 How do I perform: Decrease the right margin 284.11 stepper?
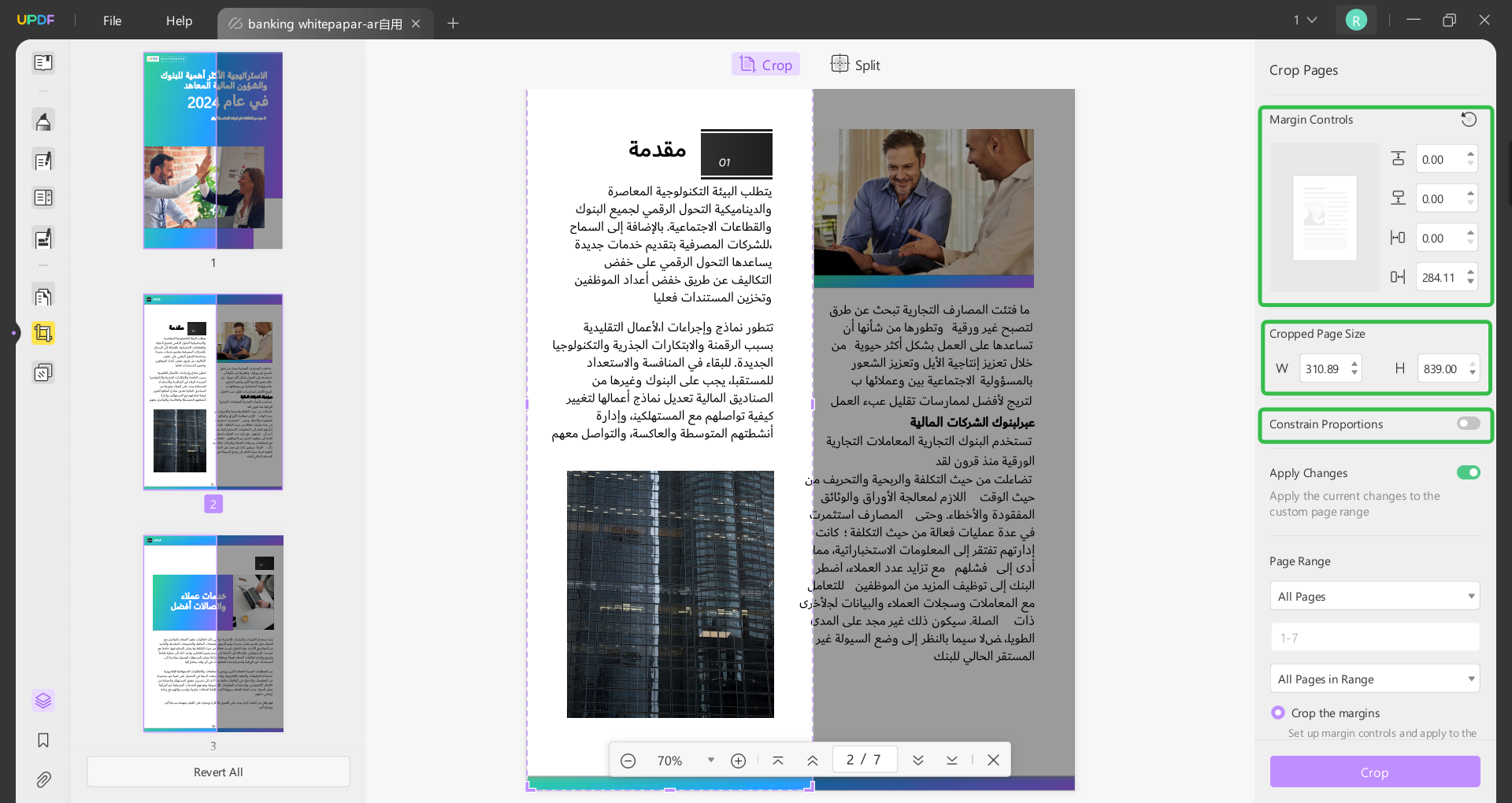pyautogui.click(x=1470, y=283)
